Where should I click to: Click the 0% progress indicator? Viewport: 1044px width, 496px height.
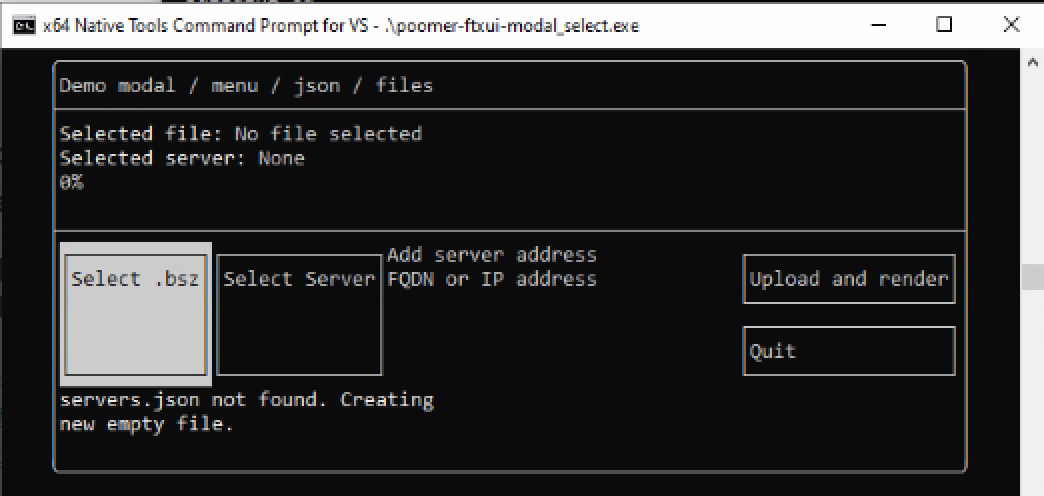pos(71,182)
